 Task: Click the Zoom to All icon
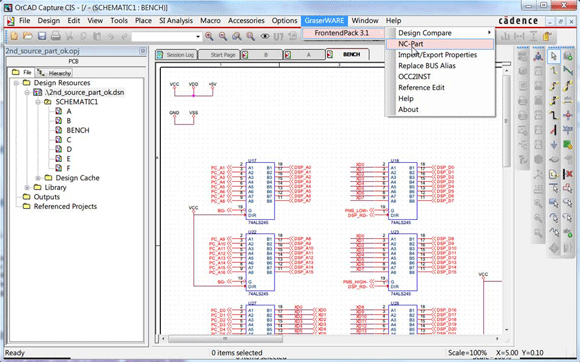tap(250, 36)
